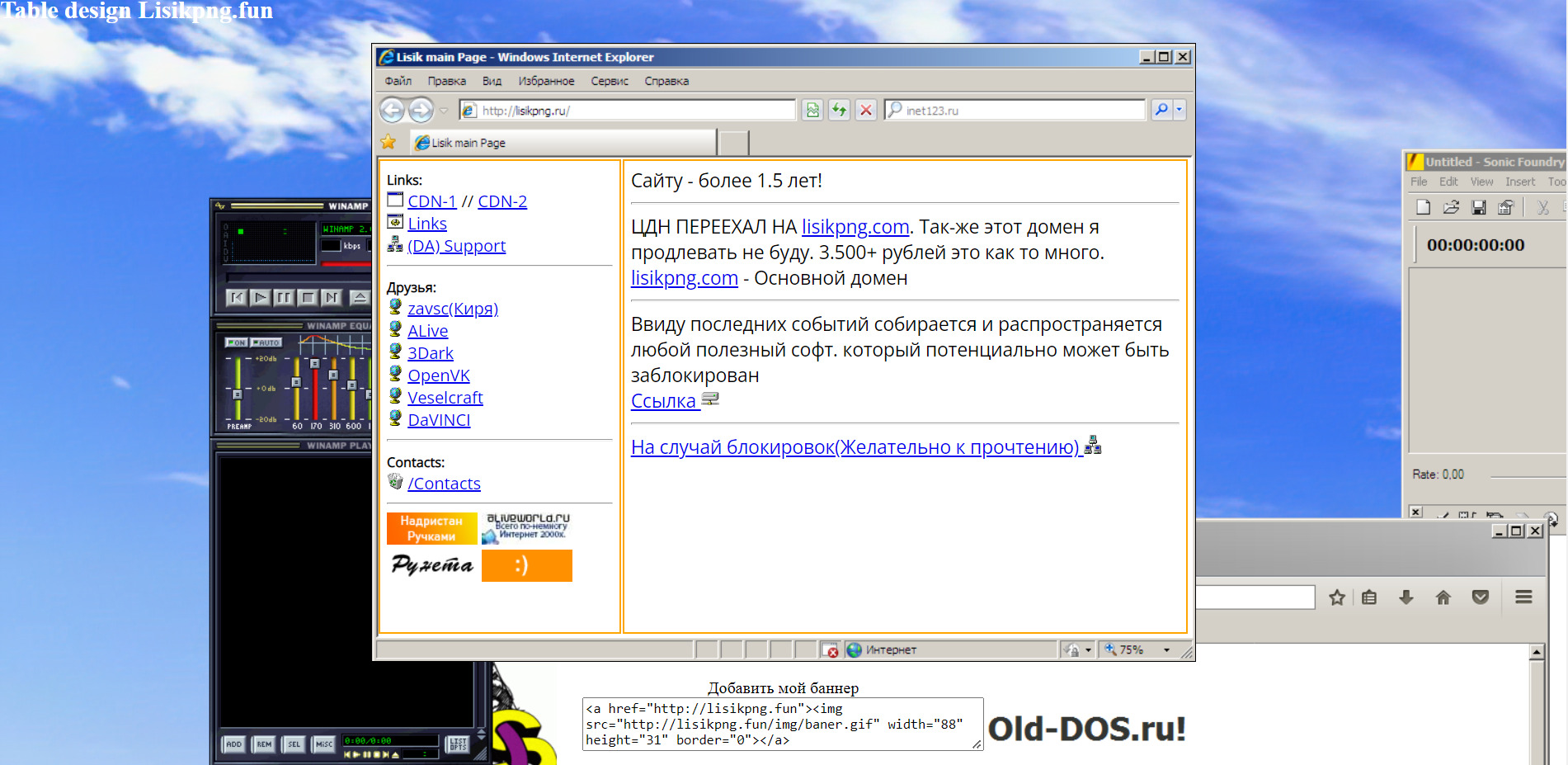Skip to next track in Winamp

[332, 297]
